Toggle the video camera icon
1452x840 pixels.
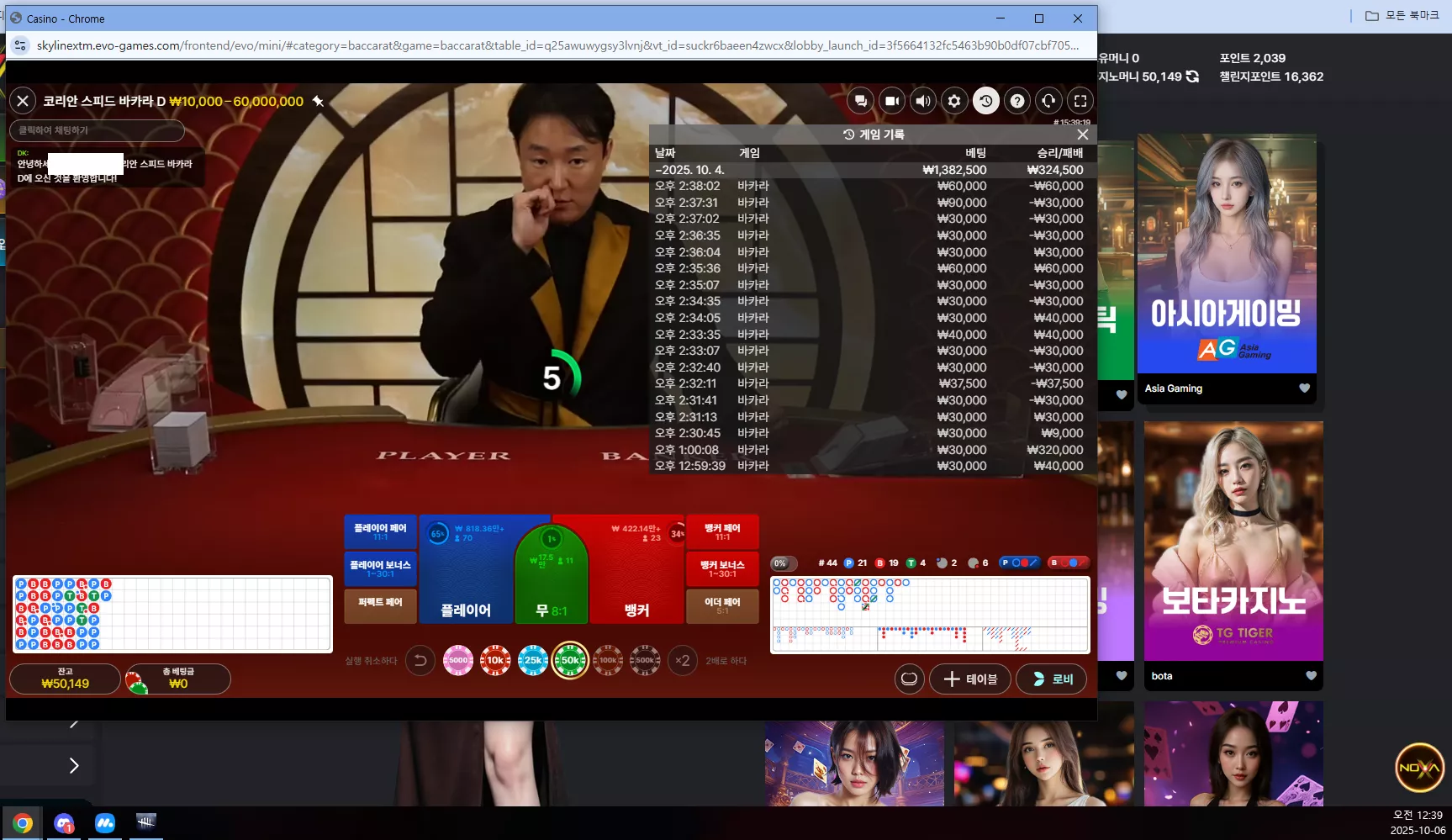click(891, 101)
